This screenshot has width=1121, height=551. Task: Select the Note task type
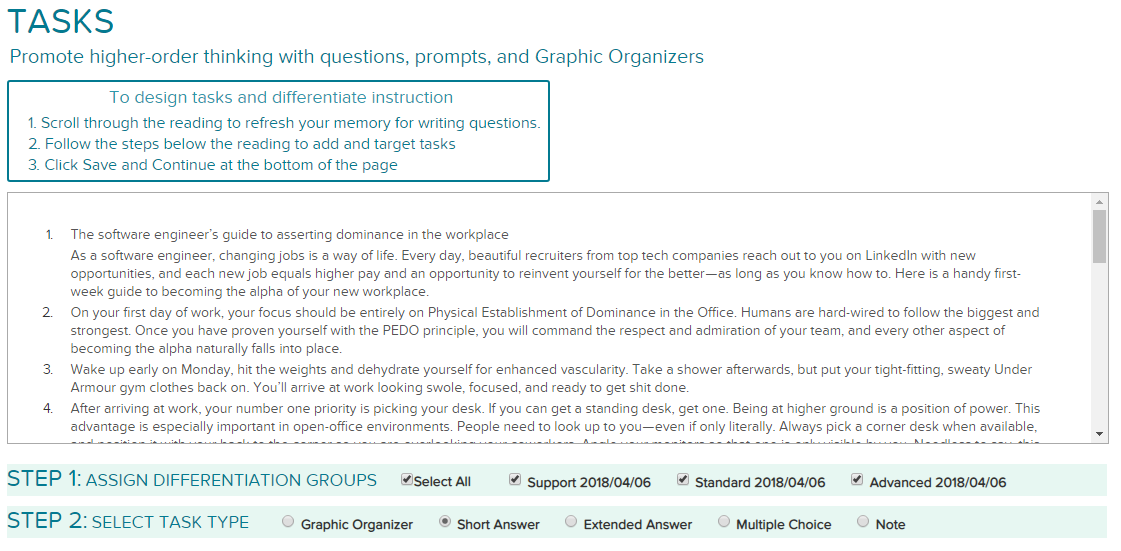863,522
